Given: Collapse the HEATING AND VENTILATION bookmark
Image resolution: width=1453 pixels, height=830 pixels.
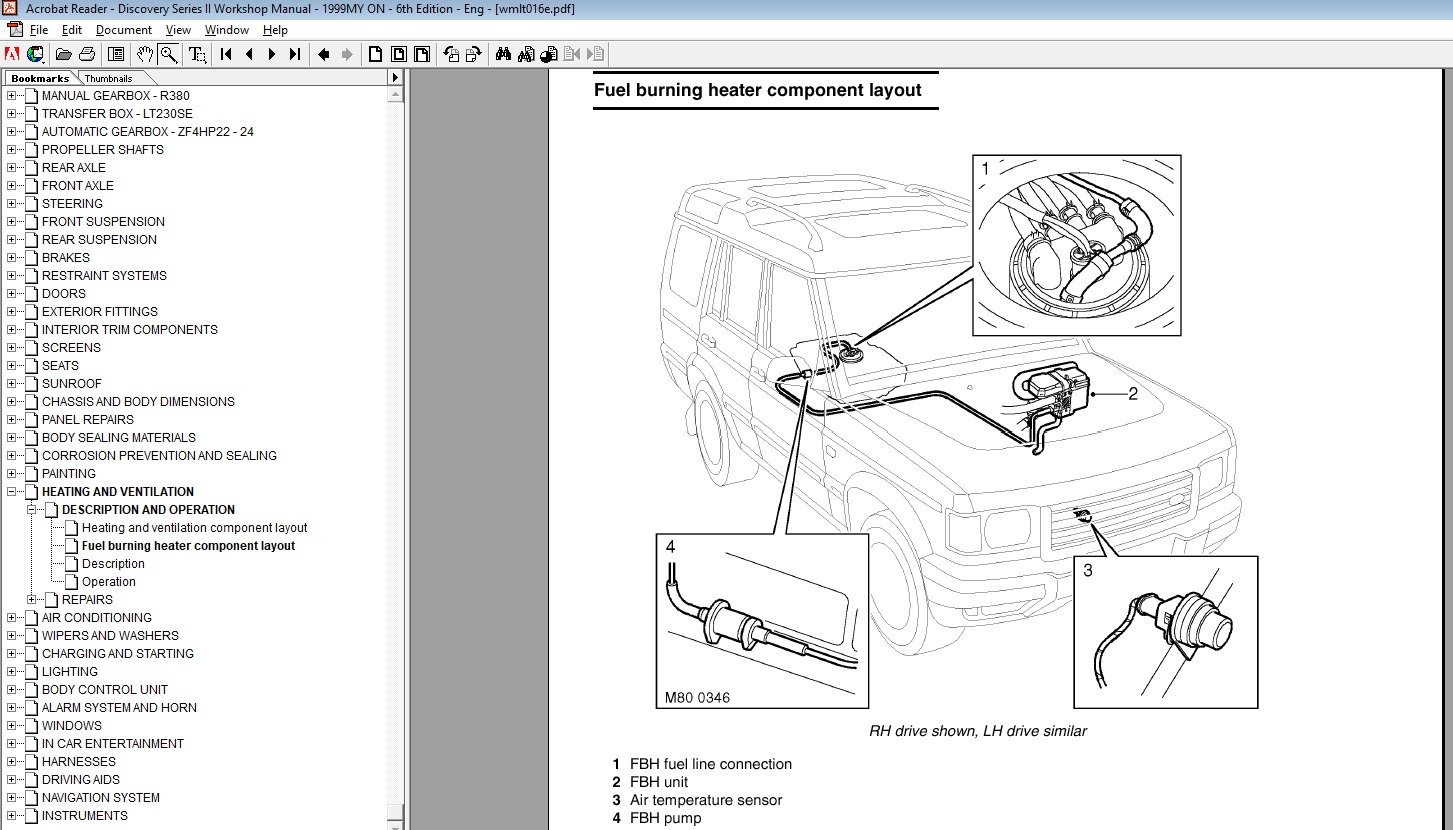Looking at the screenshot, I should pyautogui.click(x=12, y=492).
